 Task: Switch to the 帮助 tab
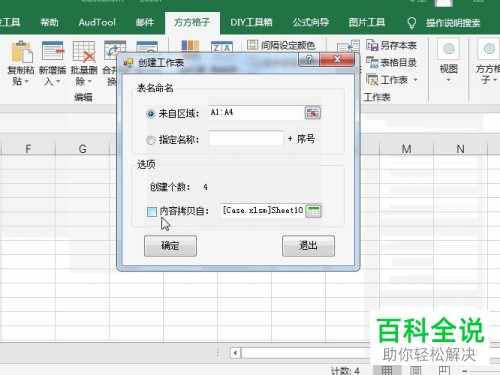[x=49, y=23]
